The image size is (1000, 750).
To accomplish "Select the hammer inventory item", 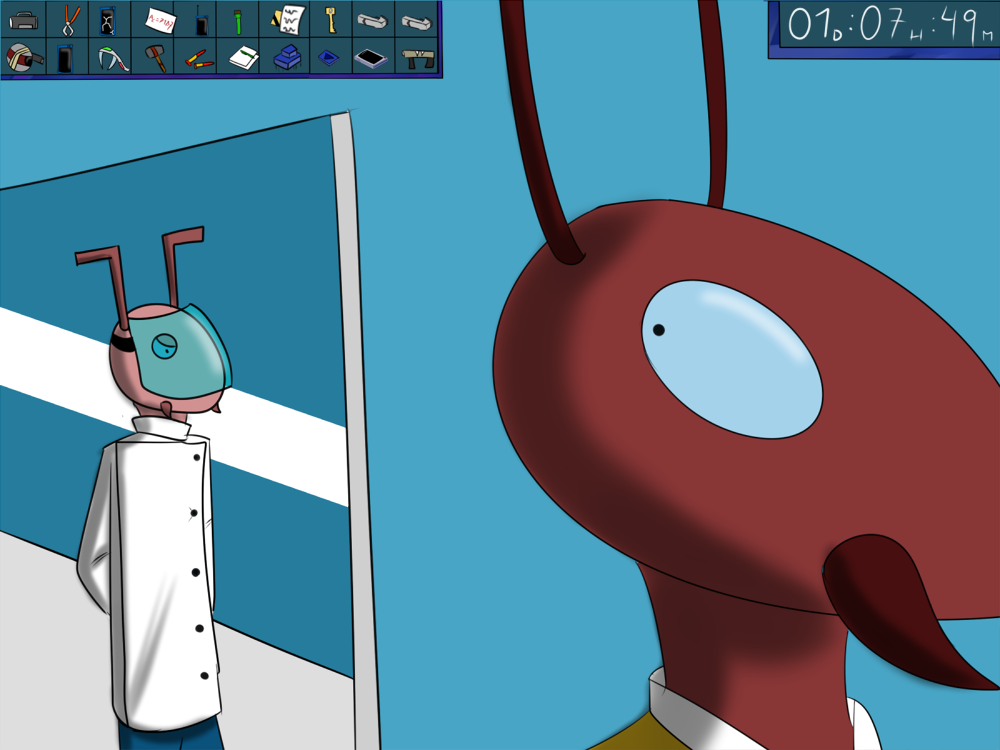I will pyautogui.click(x=155, y=58).
